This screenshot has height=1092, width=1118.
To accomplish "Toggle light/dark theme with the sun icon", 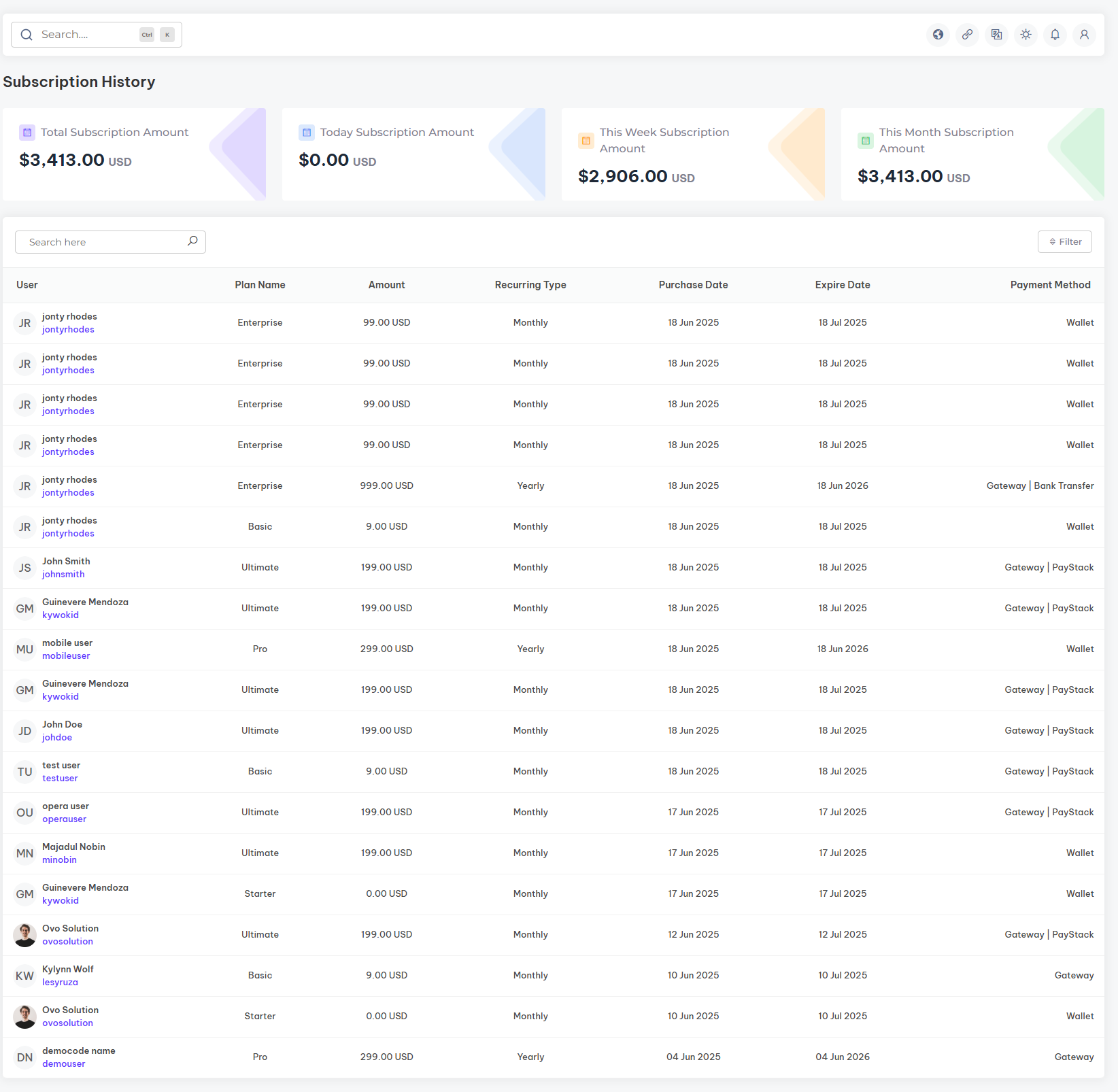I will tap(1026, 35).
